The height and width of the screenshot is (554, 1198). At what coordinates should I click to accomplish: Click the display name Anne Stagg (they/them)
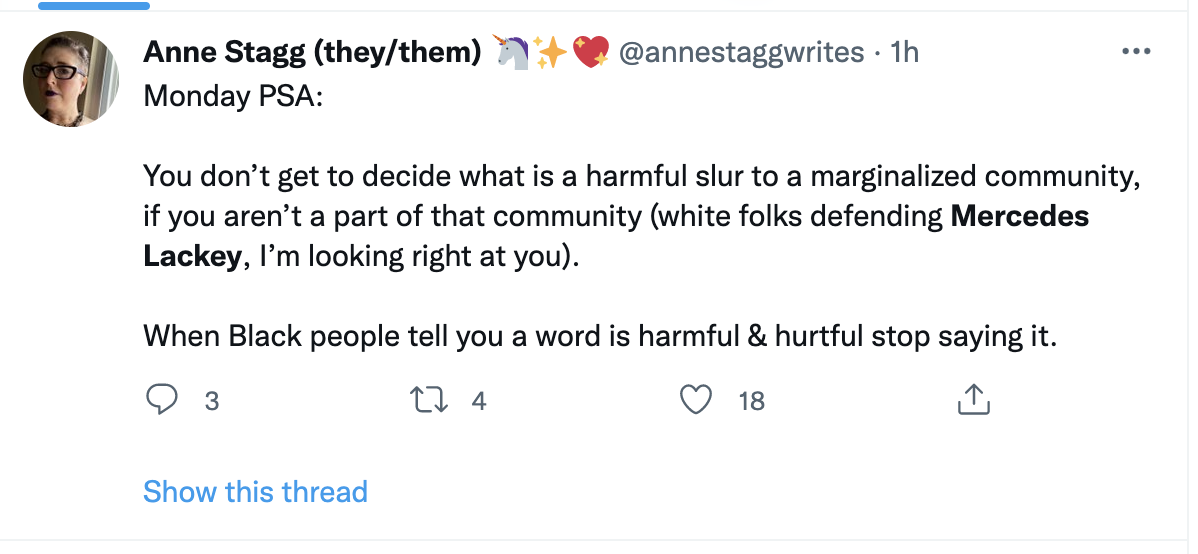[313, 52]
